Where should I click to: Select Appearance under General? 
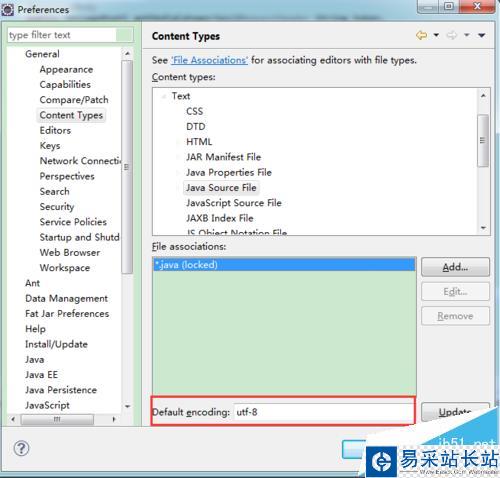pyautogui.click(x=66, y=69)
